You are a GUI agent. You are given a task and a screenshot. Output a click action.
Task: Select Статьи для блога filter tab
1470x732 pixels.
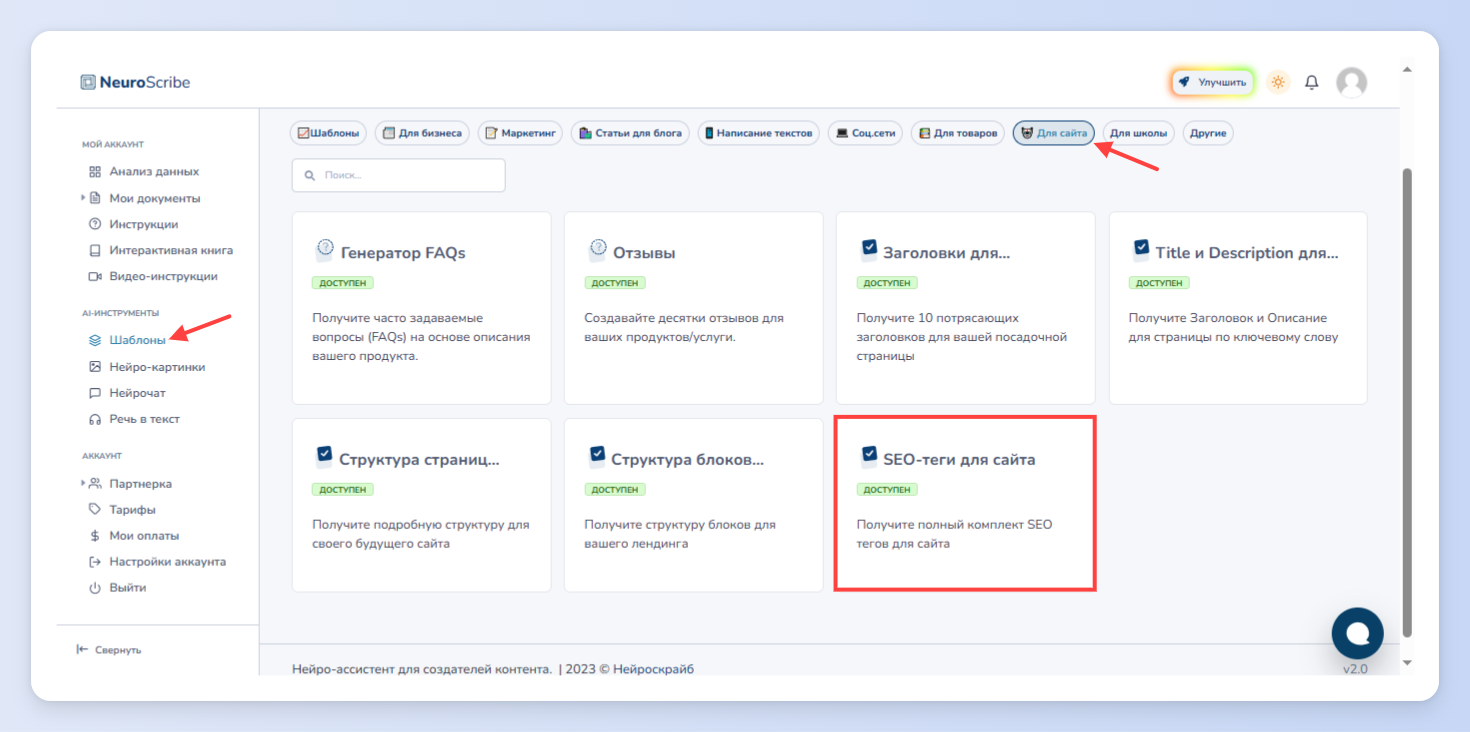pos(630,133)
